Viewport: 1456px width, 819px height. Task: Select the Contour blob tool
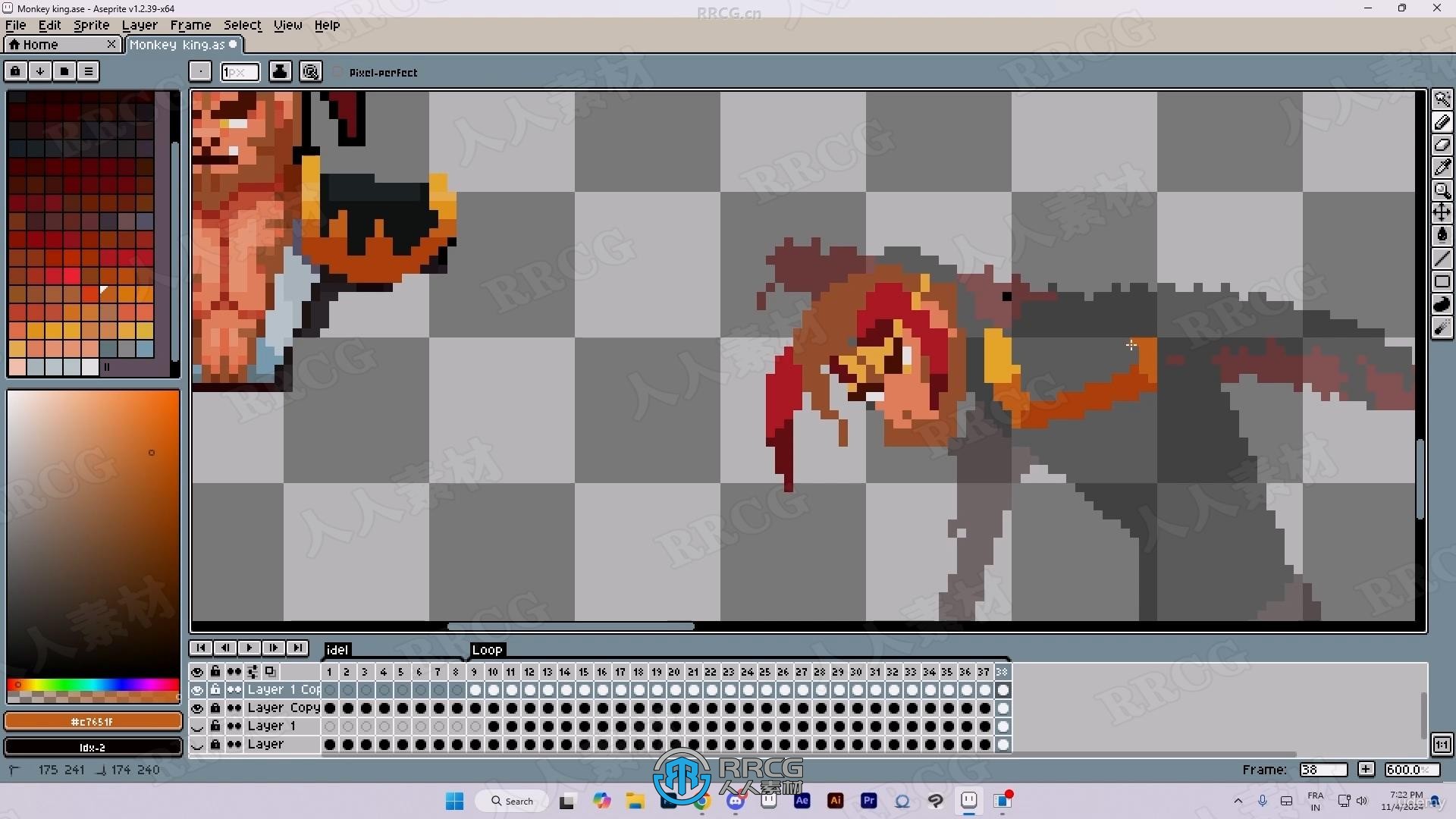pos(1442,304)
